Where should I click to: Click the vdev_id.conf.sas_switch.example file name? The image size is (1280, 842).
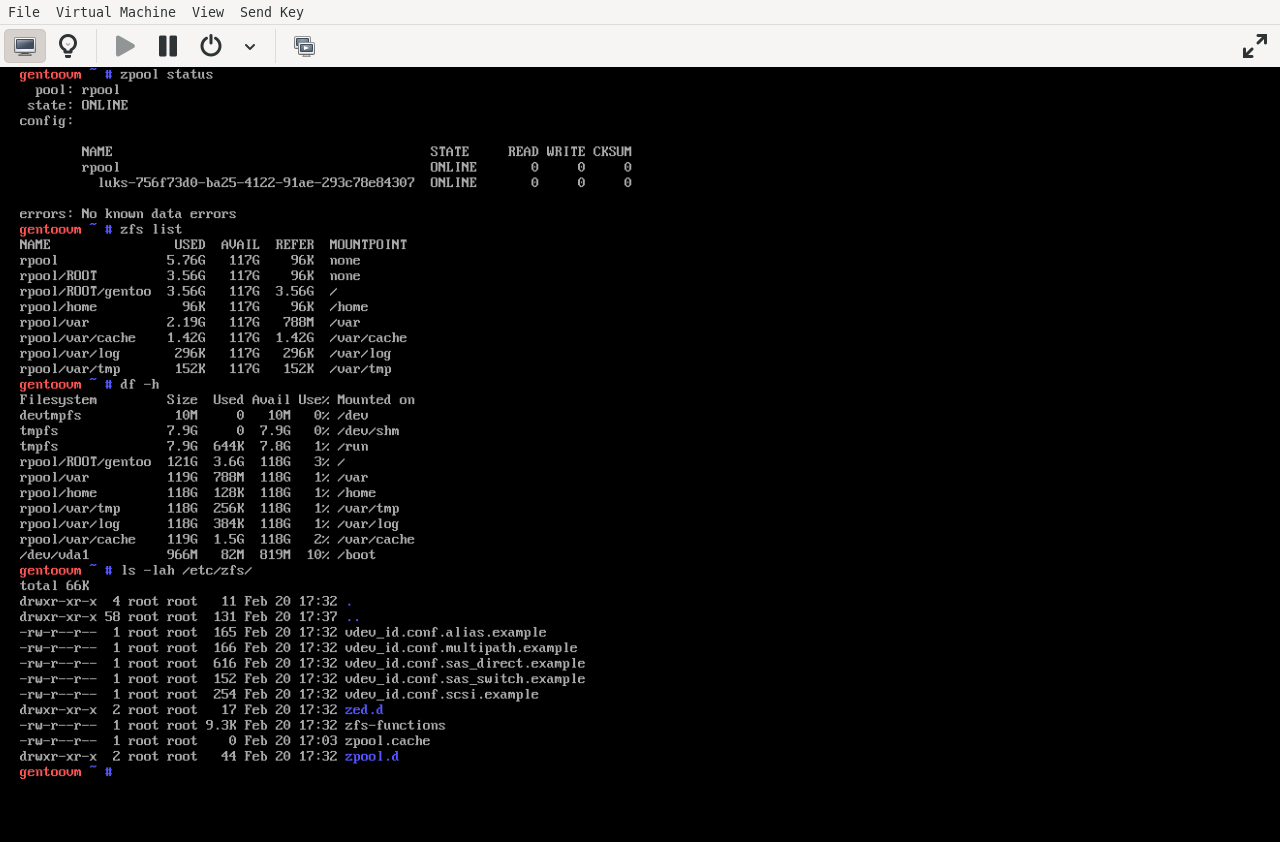465,679
